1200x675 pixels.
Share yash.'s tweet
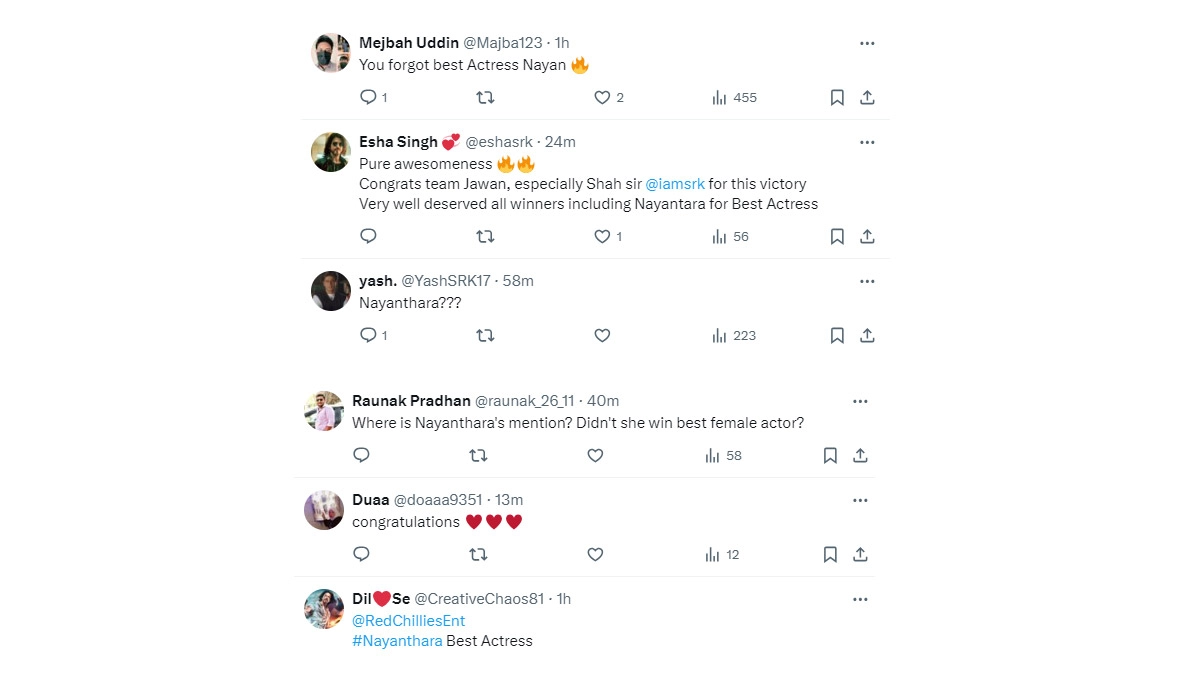(x=867, y=335)
